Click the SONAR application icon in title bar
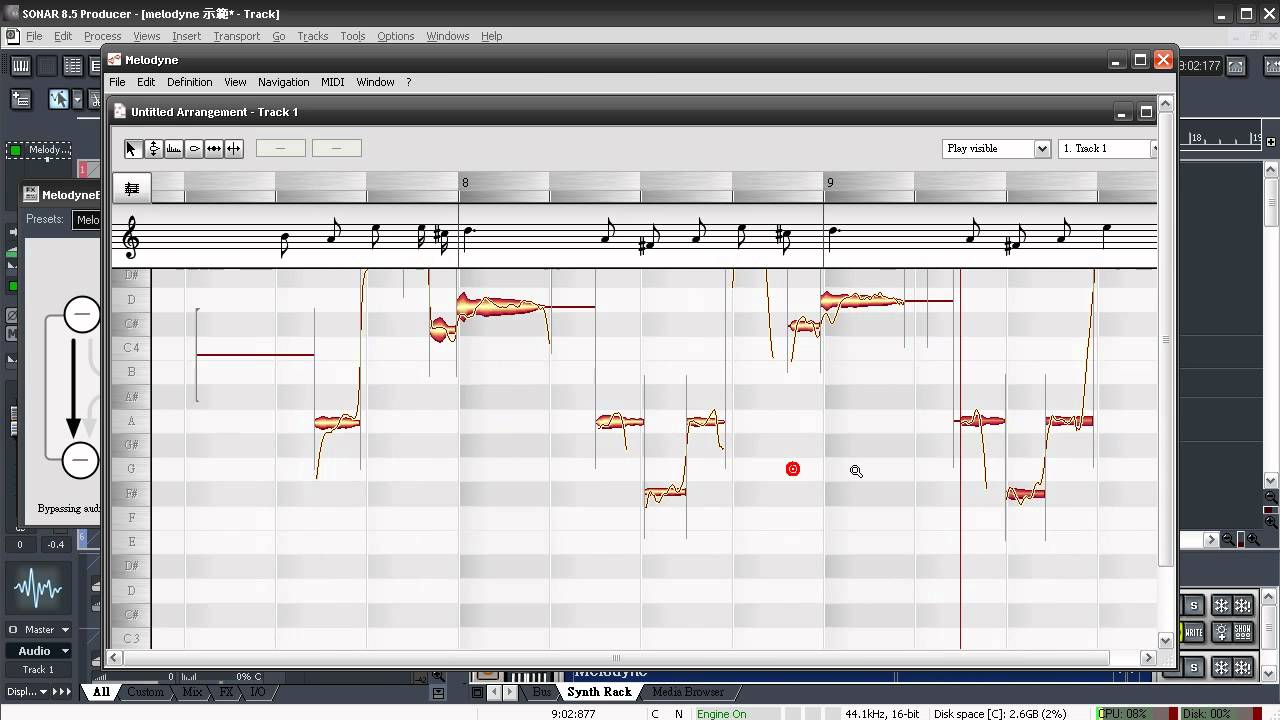This screenshot has width=1280, height=720. 11,13
